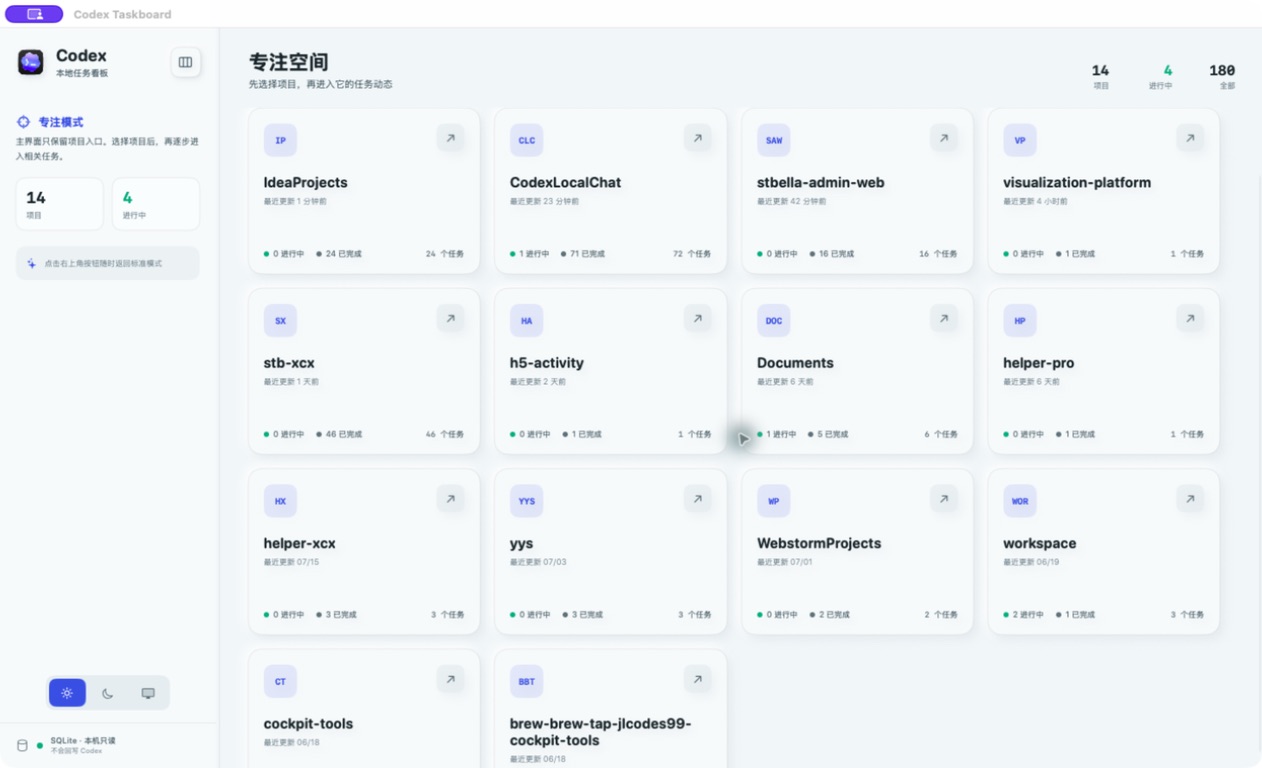This screenshot has height=768, width=1262.
Task: Open the helper-pro card arrow icon
Action: coord(1190,319)
